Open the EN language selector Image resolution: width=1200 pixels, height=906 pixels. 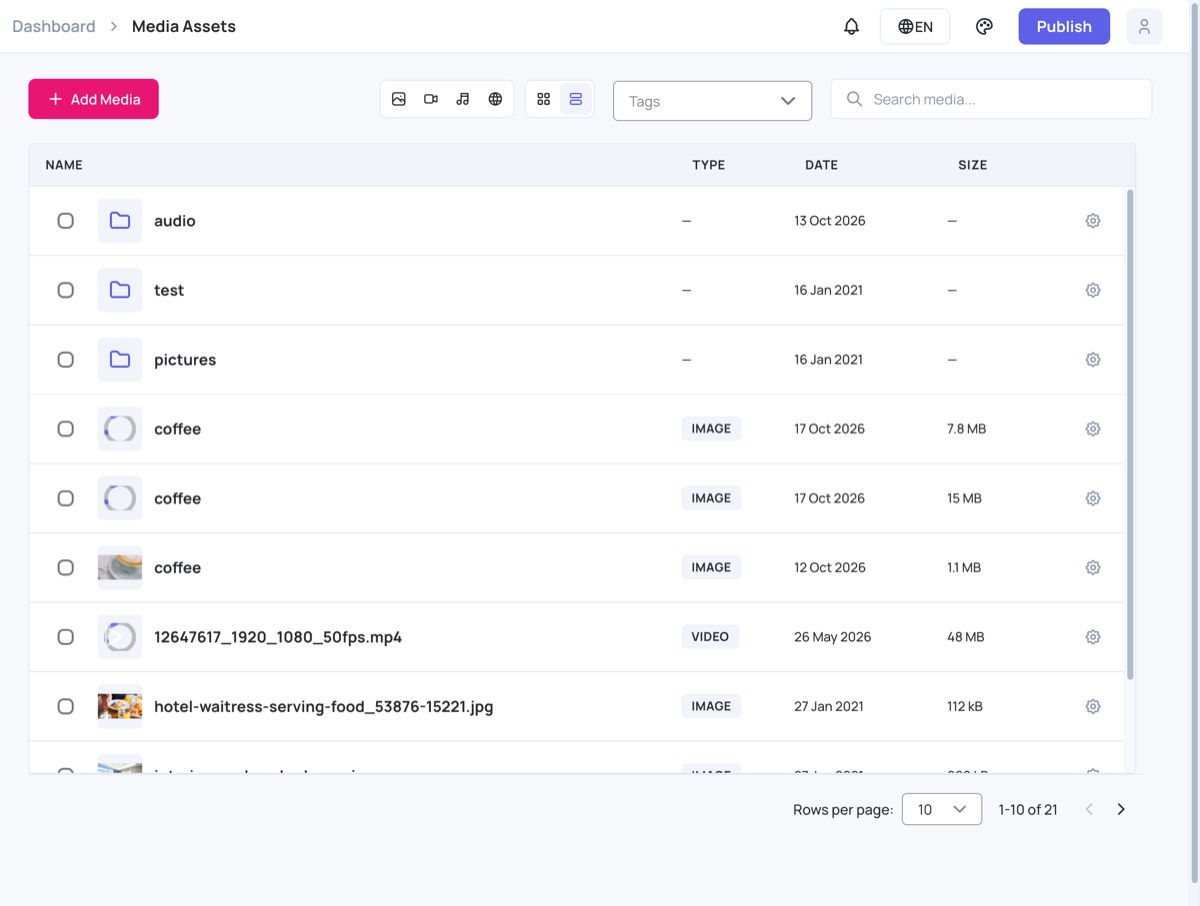click(x=915, y=27)
